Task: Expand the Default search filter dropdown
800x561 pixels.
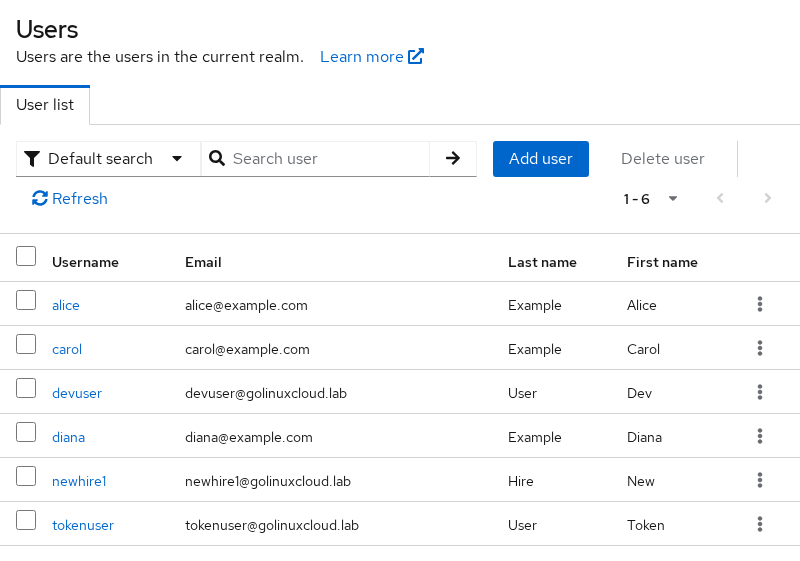Action: coord(109,159)
